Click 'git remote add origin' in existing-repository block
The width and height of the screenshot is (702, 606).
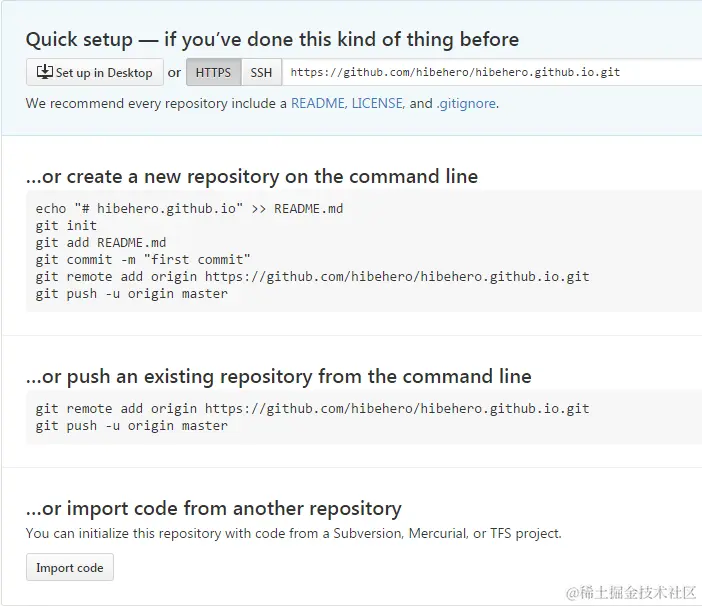click(x=312, y=409)
